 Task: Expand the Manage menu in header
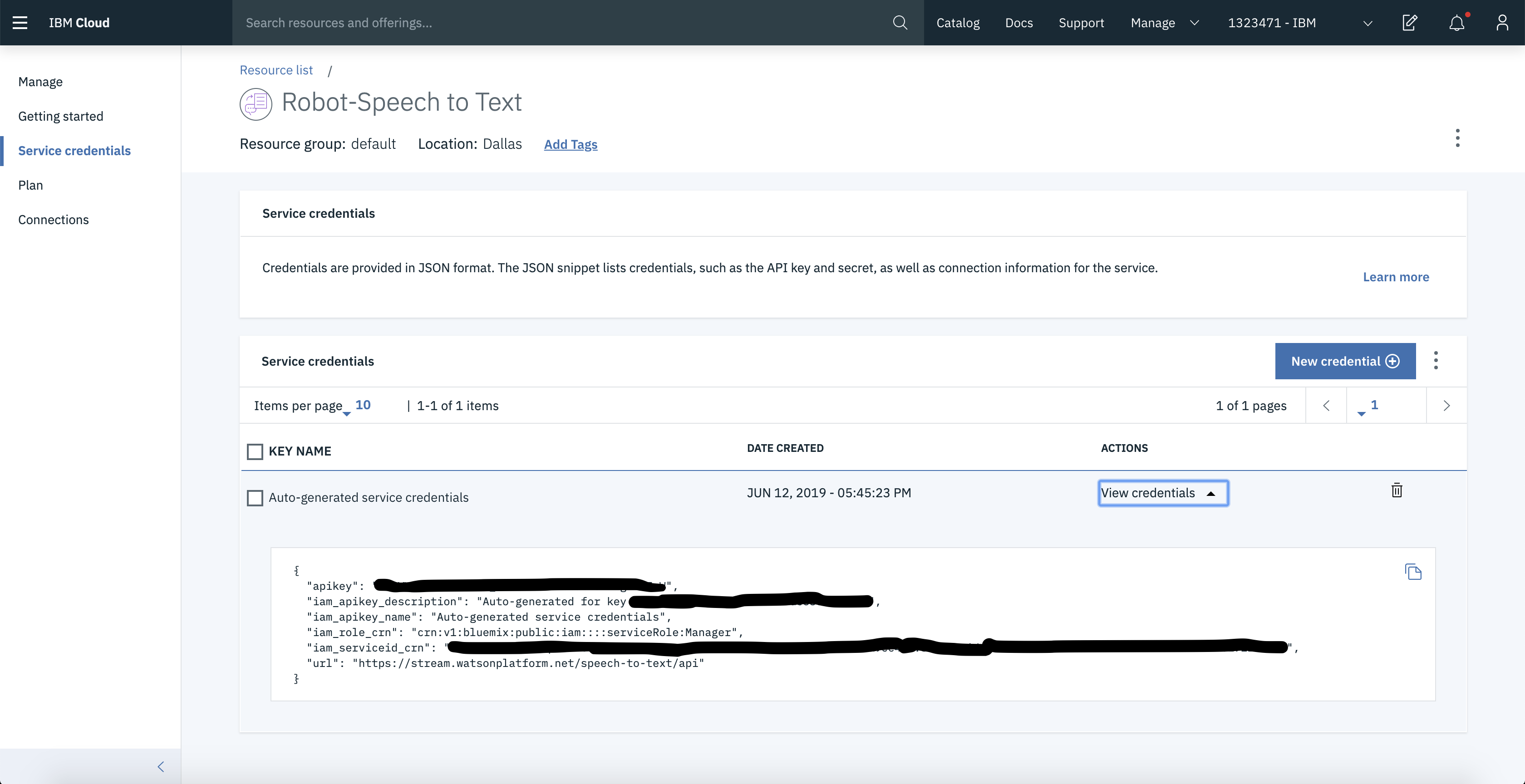tap(1164, 23)
